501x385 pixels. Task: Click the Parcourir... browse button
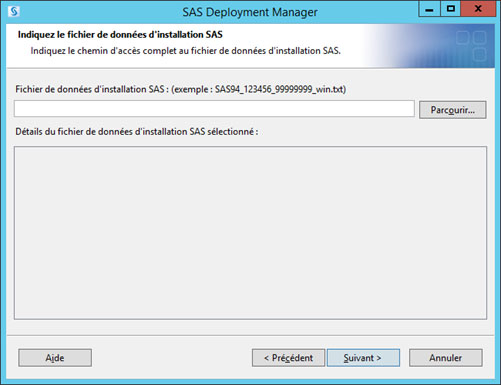452,110
